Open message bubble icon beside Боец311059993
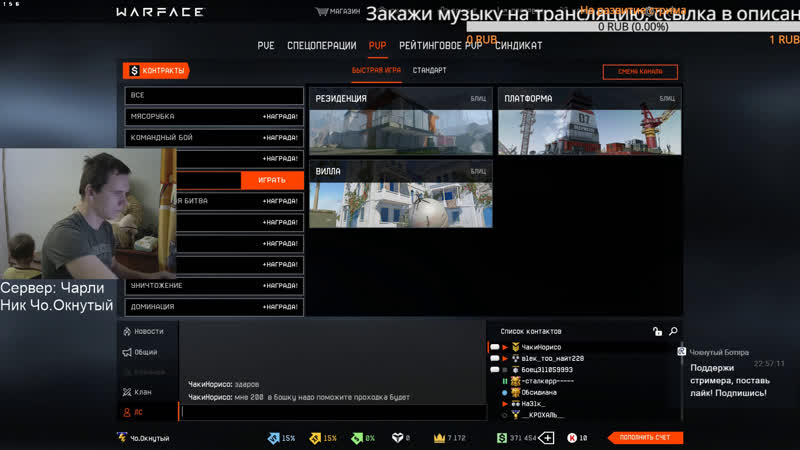Screen dimensions: 800x450 (494, 369)
